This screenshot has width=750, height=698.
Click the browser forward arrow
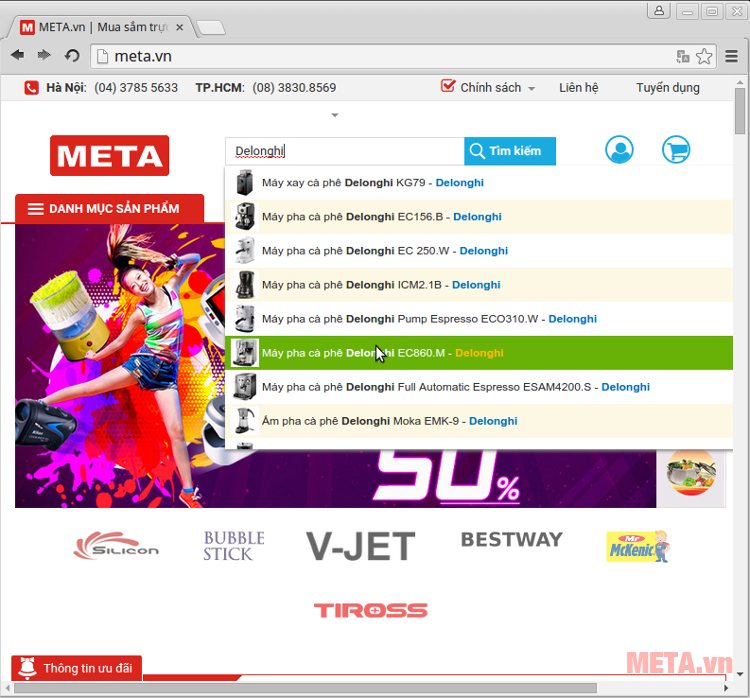[x=44, y=55]
